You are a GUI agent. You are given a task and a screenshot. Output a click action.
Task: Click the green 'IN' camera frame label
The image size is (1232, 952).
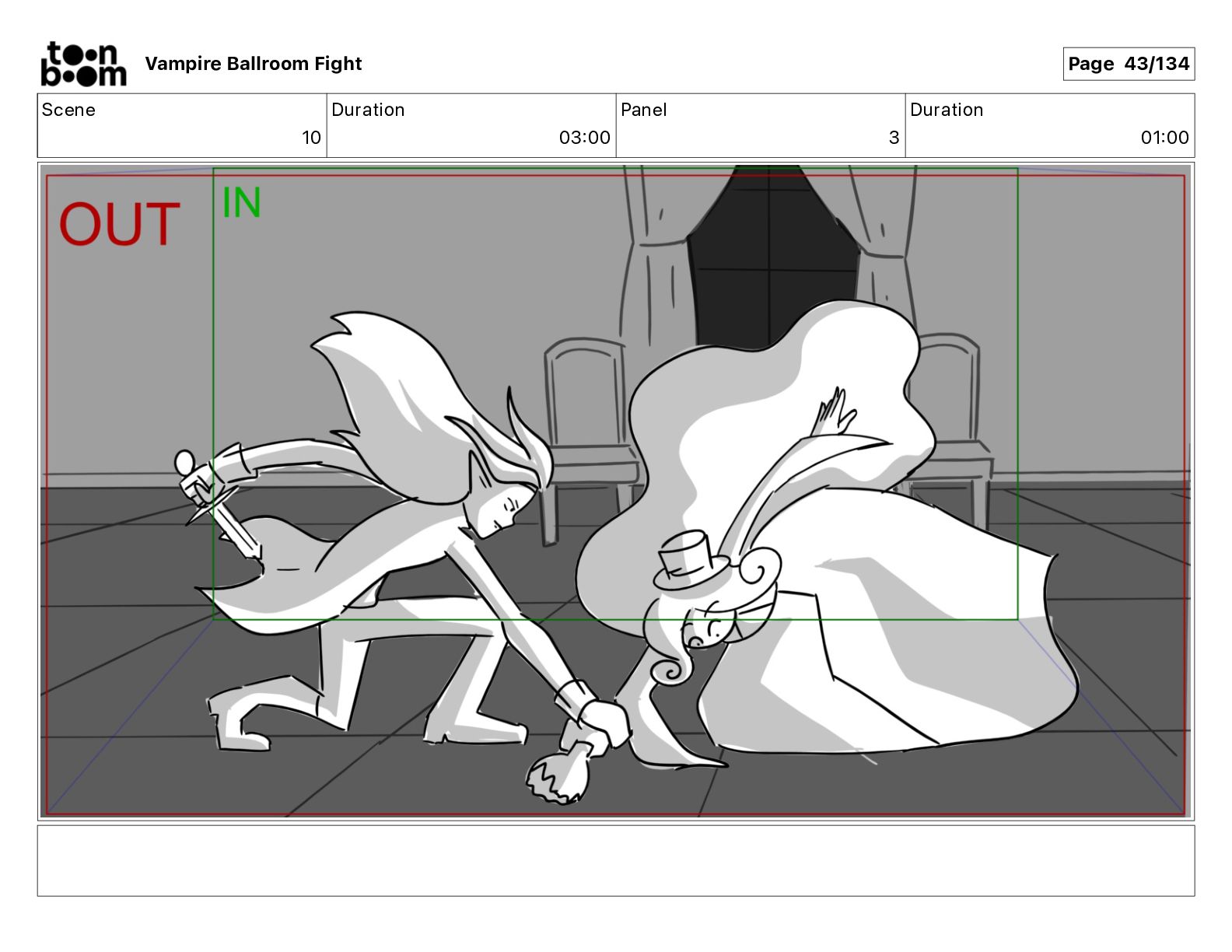241,203
